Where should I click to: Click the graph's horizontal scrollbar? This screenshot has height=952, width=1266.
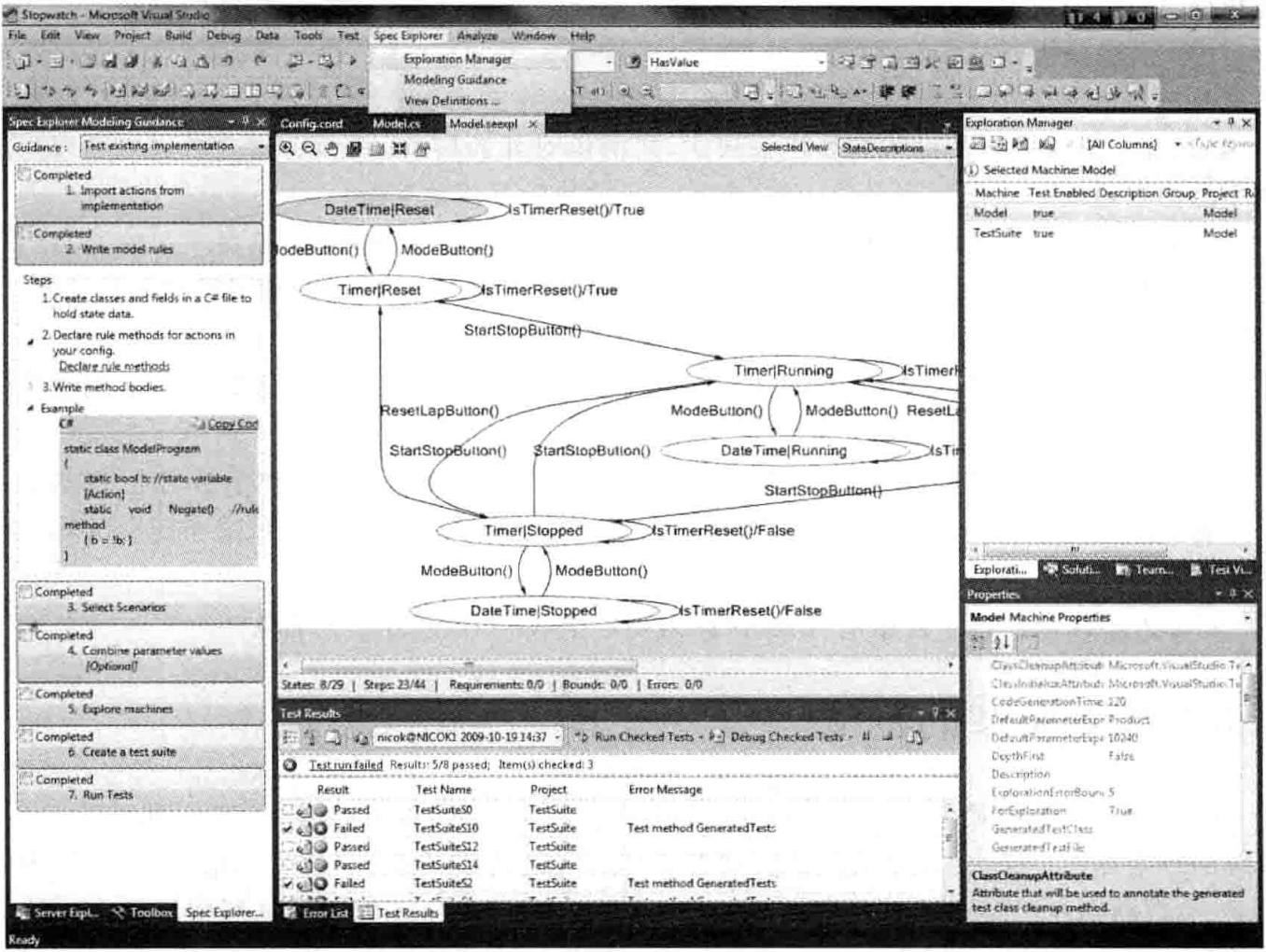(x=617, y=665)
